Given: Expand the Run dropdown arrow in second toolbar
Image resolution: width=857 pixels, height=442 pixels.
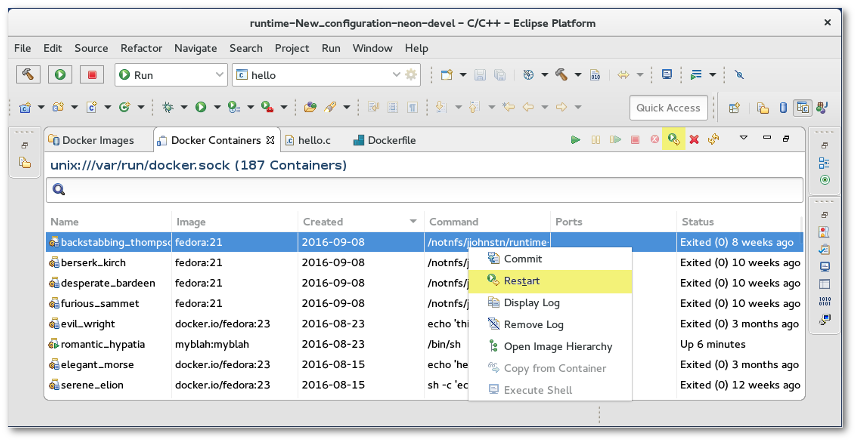Looking at the screenshot, I should [x=217, y=107].
